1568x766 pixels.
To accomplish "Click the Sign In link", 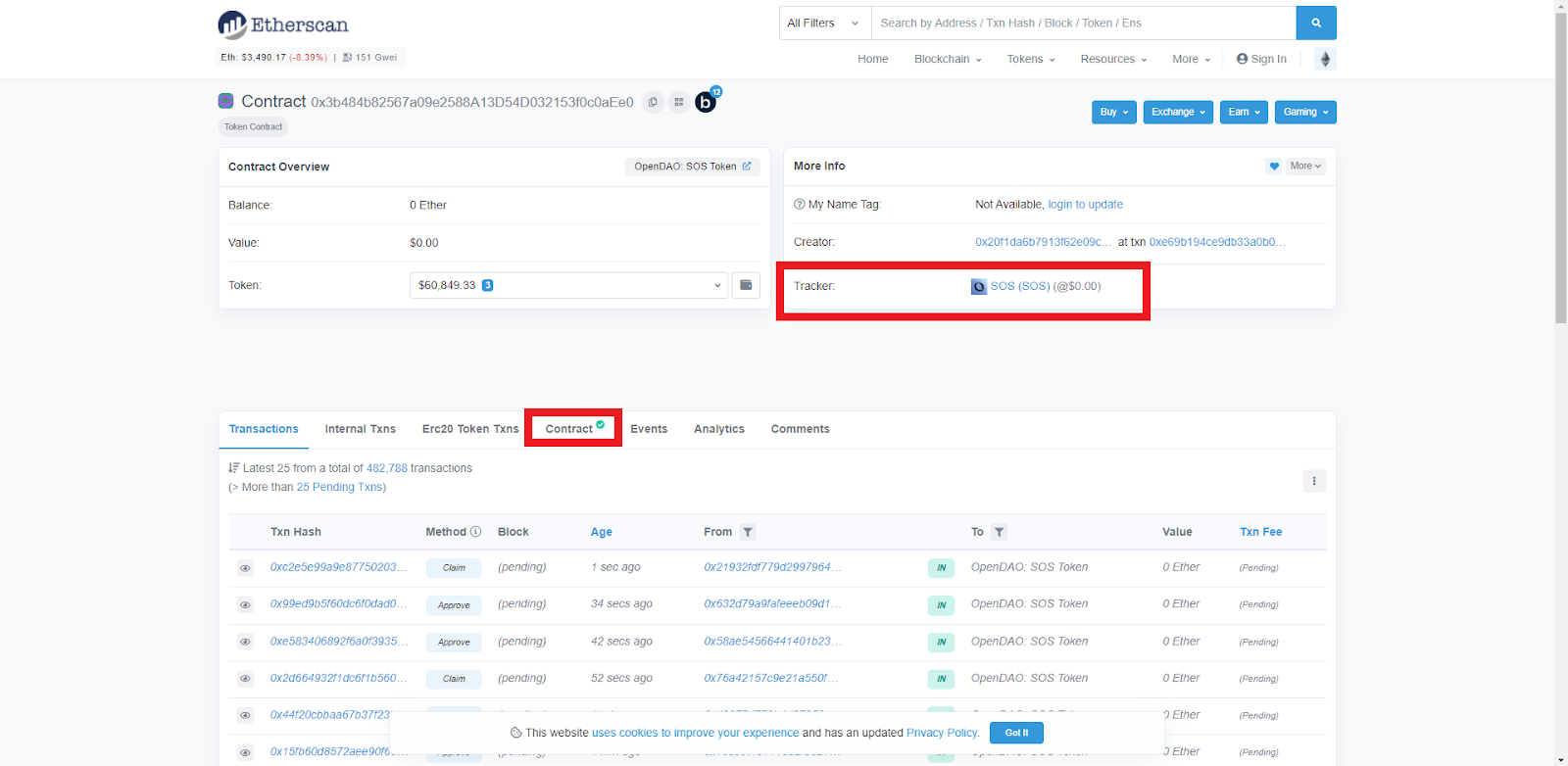I will pos(1261,59).
